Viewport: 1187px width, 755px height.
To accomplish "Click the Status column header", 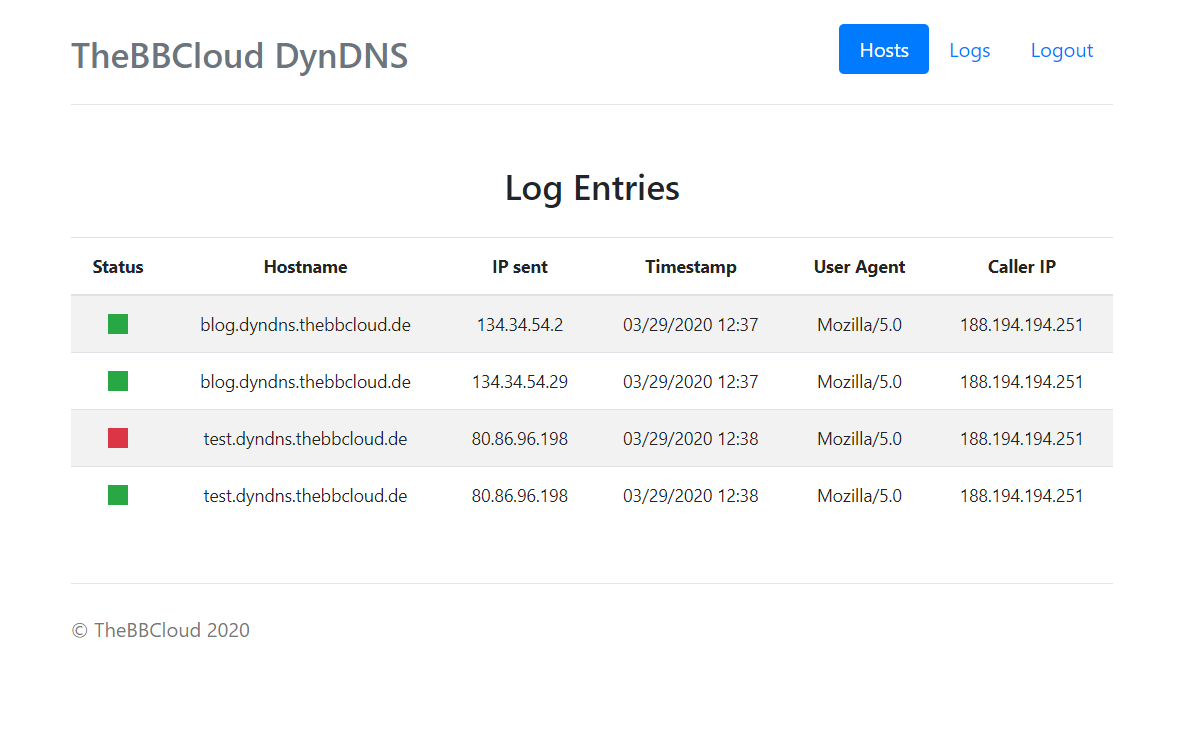I will click(118, 267).
